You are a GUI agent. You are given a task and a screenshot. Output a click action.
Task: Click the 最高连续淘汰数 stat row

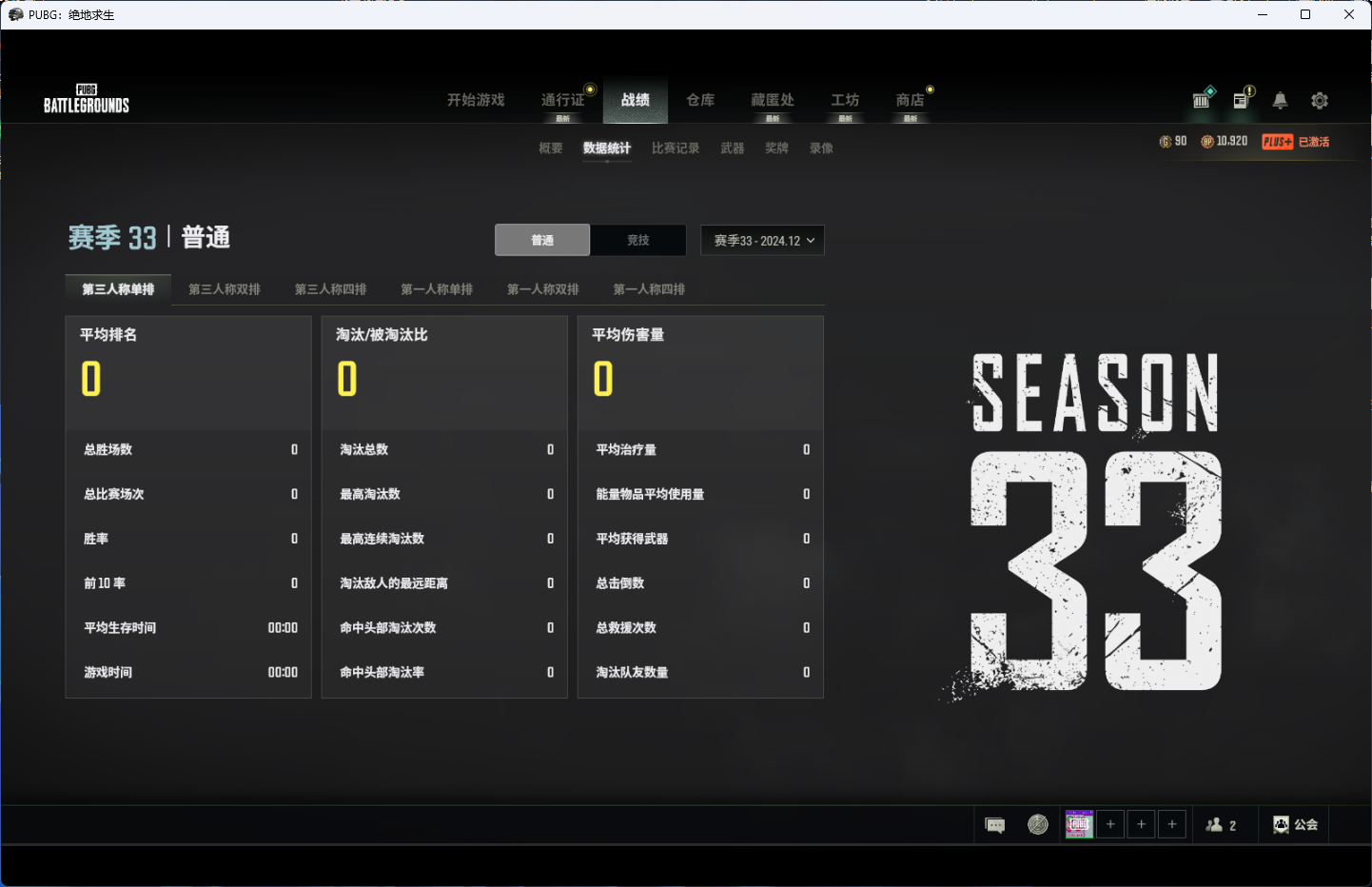click(444, 539)
